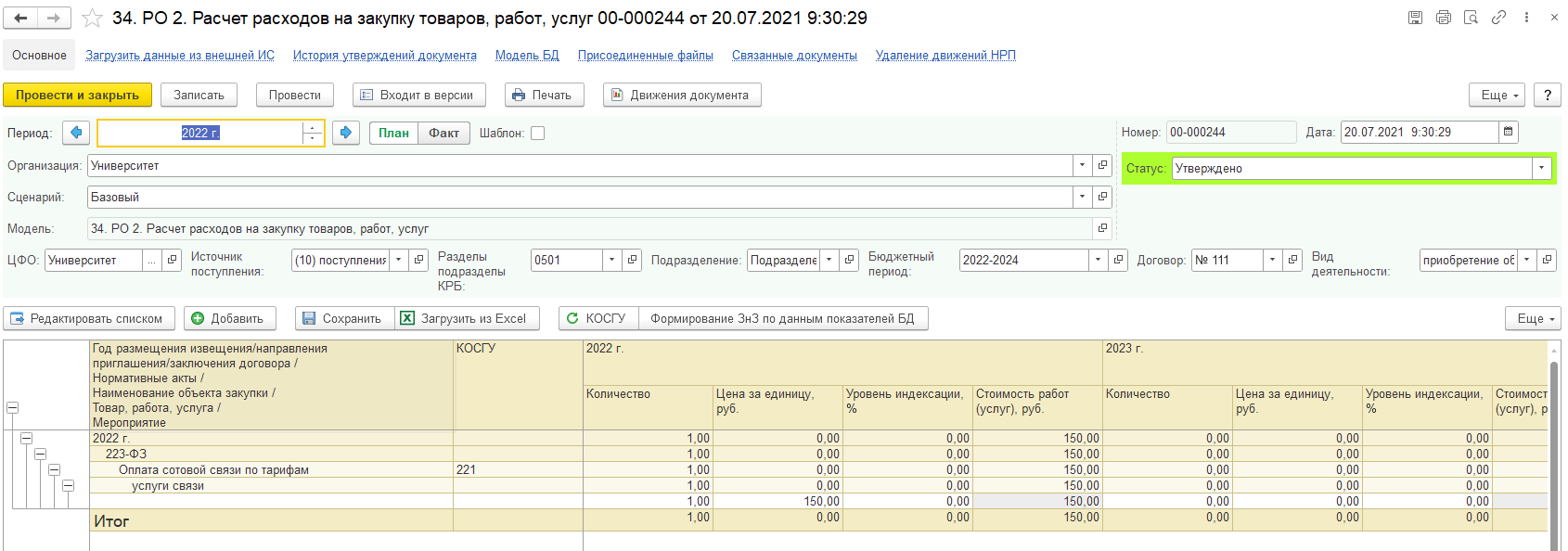Click Провести и закрыть button

pos(77,95)
